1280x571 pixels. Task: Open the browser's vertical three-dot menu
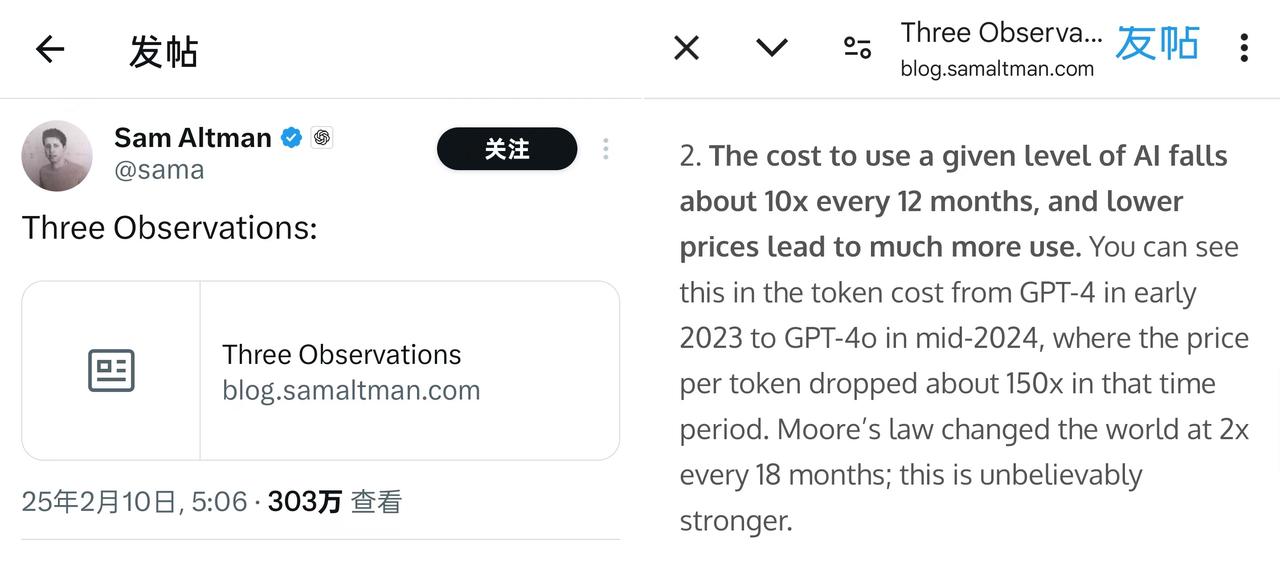click(x=1244, y=47)
